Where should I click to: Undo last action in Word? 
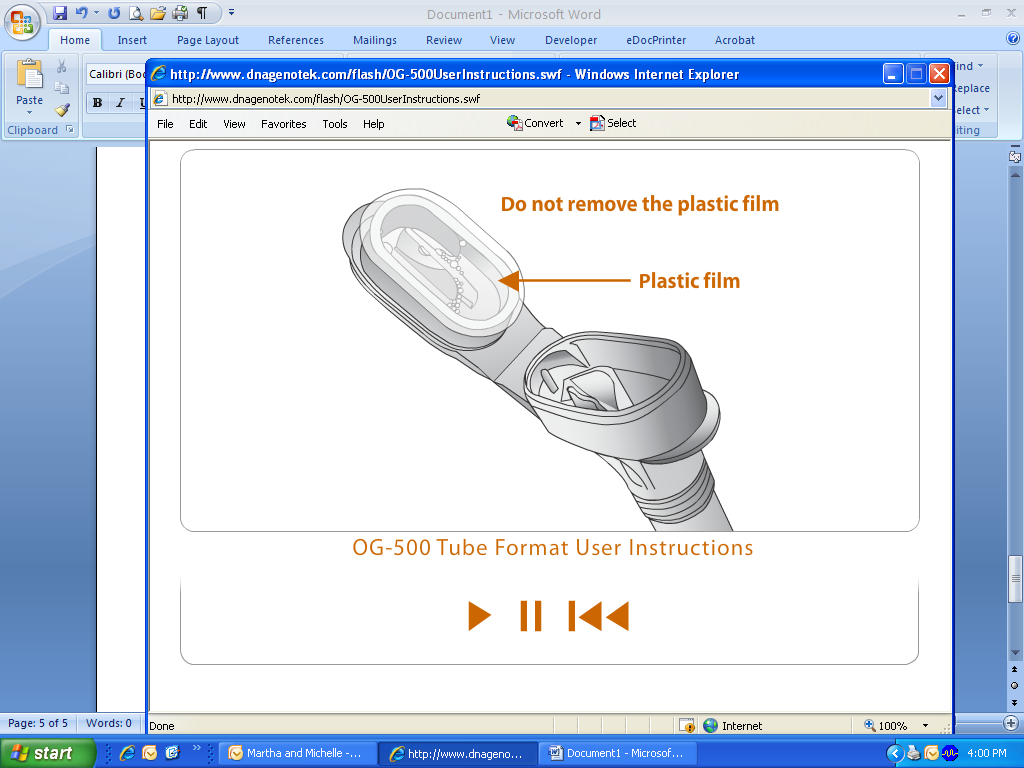tap(81, 12)
